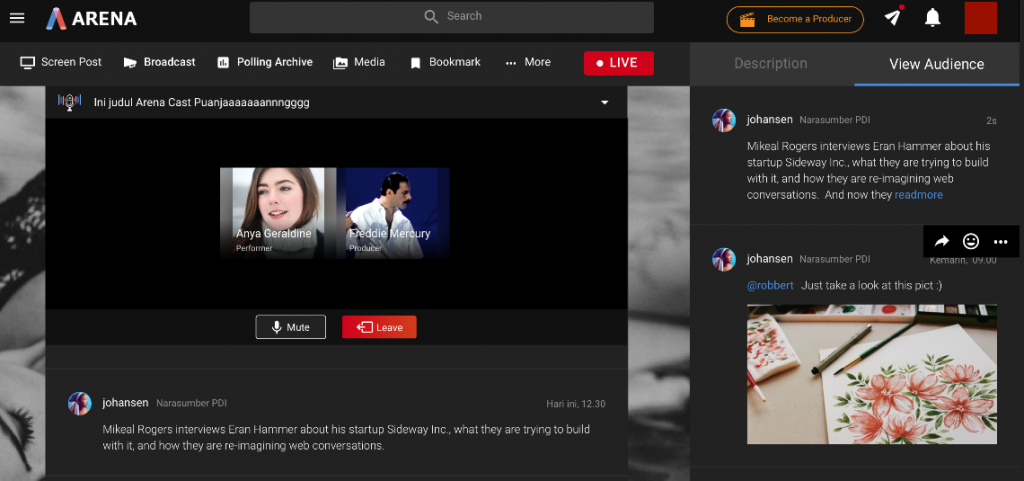The image size is (1024, 481).
Task: Expand the Arena Cast title dropdown
Action: [604, 102]
